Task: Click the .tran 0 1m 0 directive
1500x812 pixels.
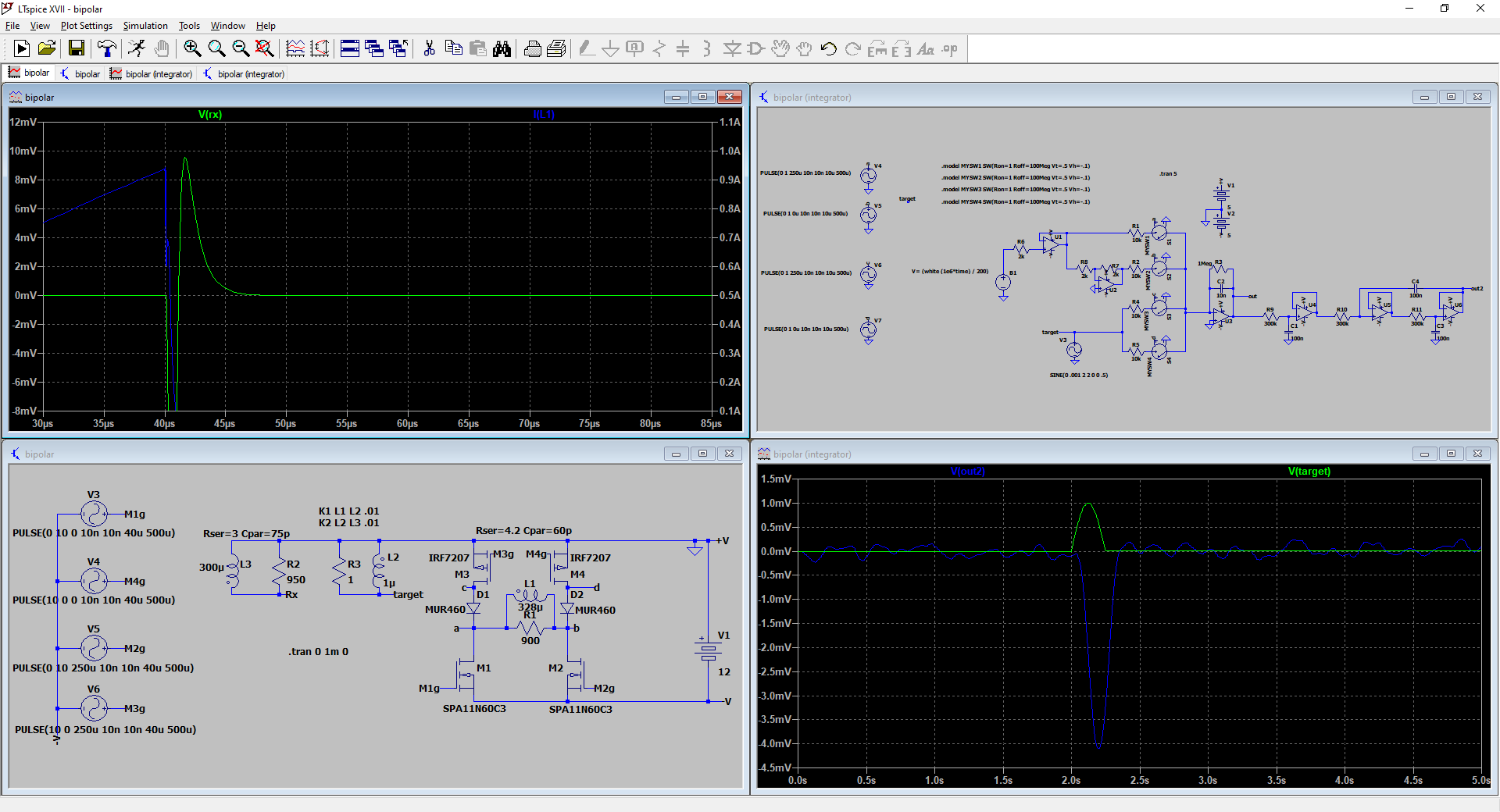Action: point(319,652)
